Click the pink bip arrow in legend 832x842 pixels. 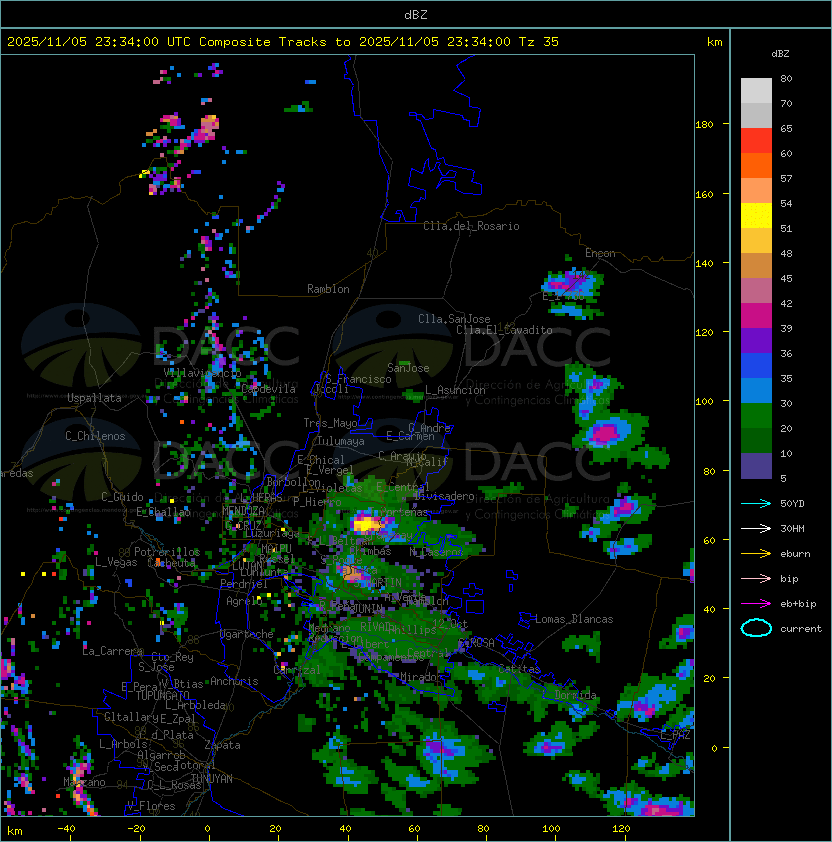(756, 579)
